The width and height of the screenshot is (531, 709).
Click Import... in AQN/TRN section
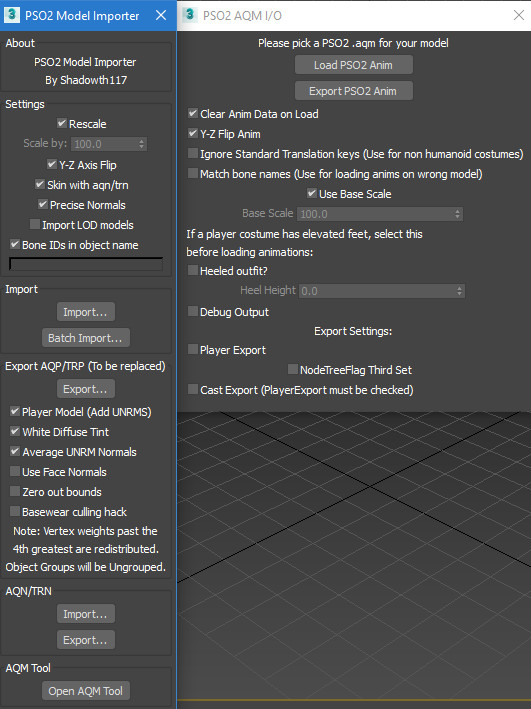coord(86,614)
